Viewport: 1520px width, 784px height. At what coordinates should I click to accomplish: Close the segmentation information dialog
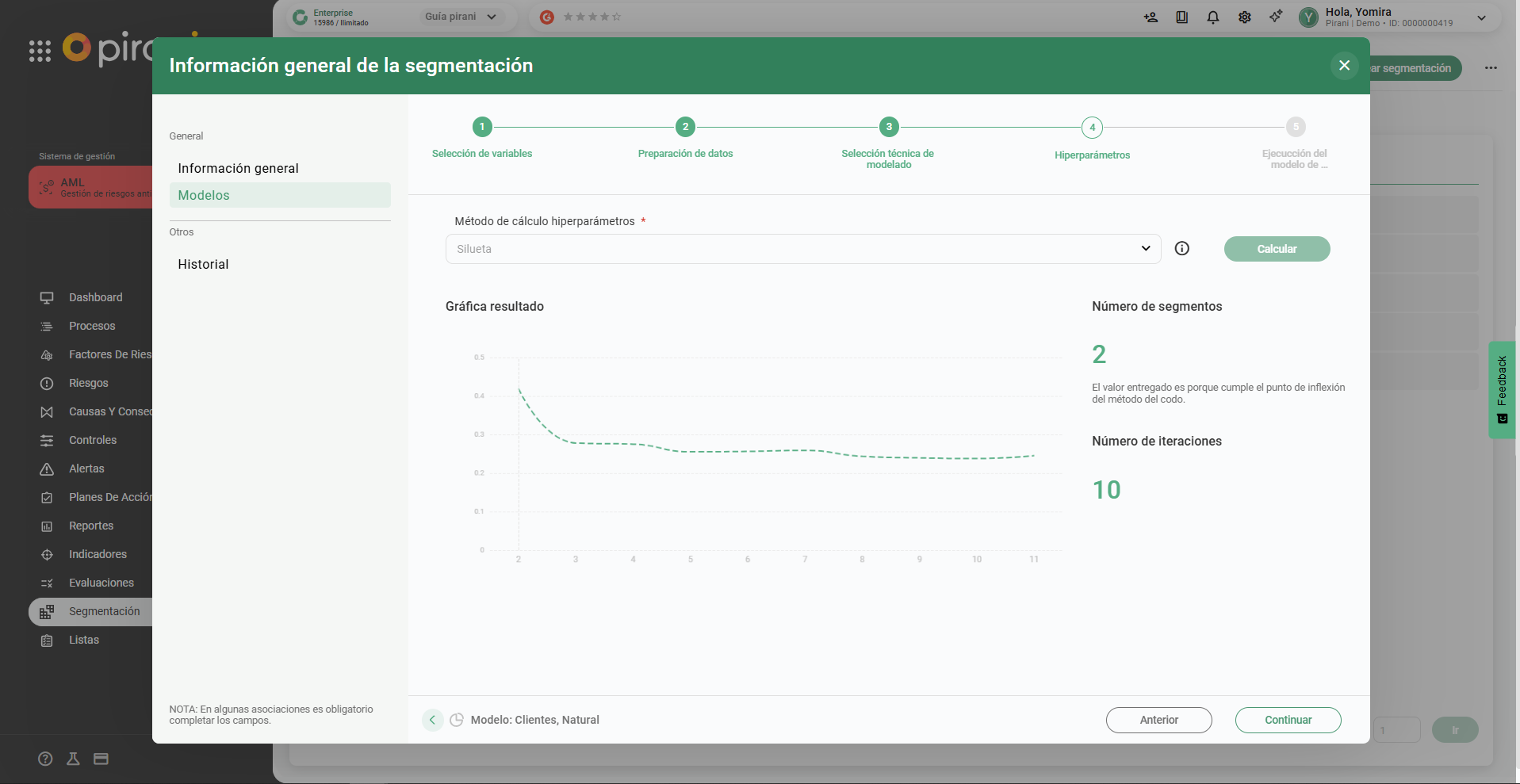[1344, 66]
